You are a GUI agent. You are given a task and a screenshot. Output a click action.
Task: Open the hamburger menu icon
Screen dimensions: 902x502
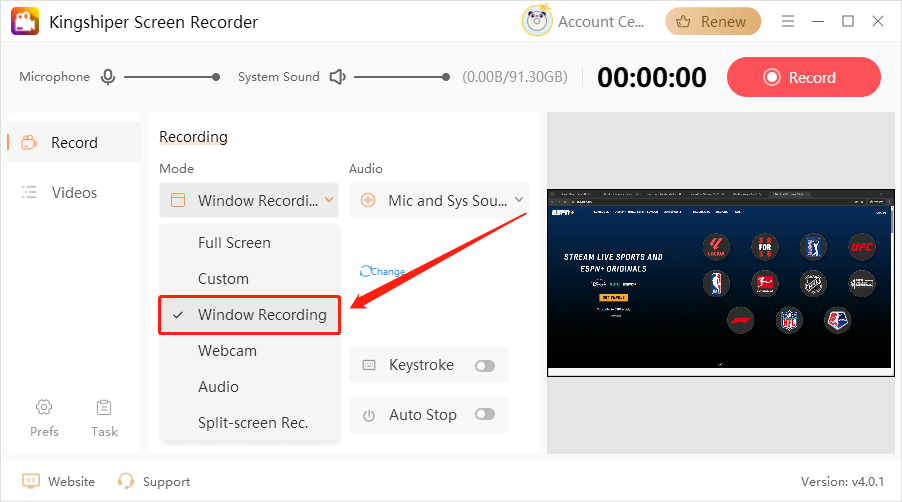click(788, 21)
